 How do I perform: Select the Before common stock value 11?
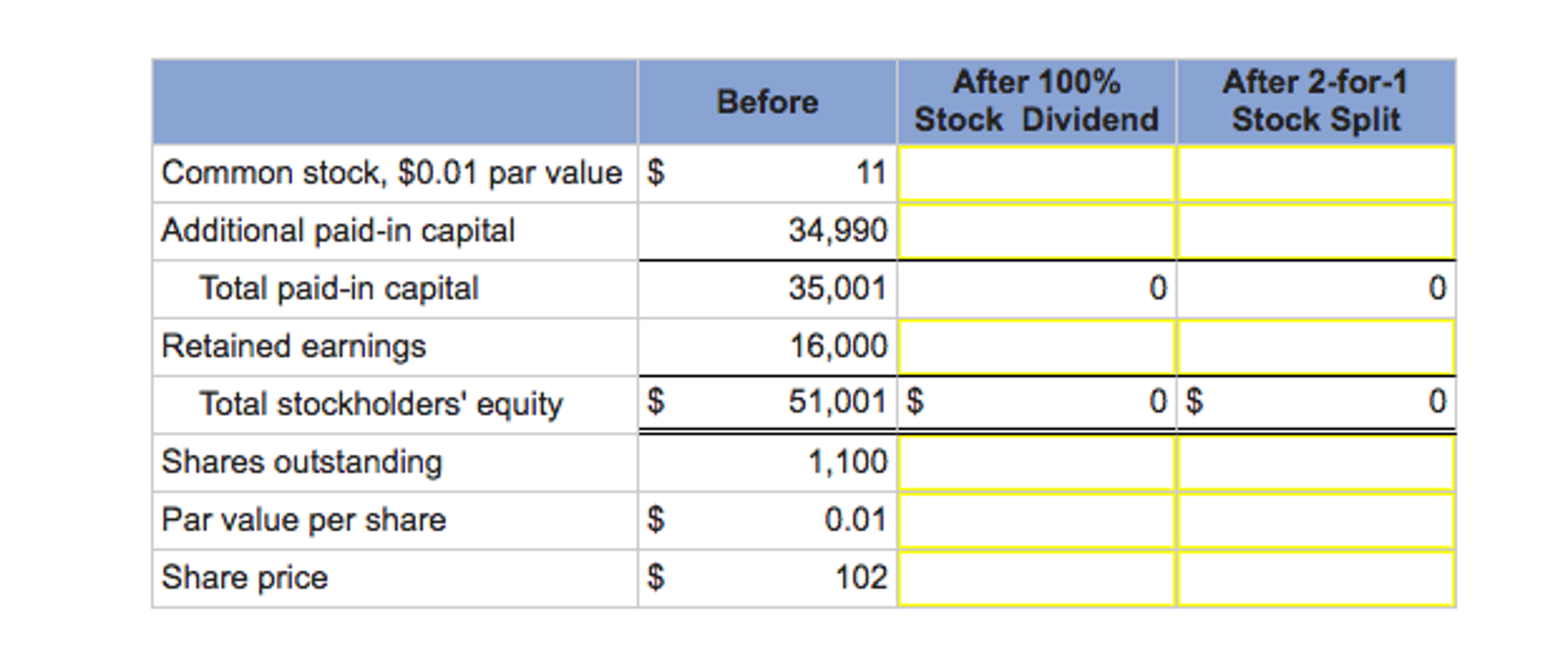(871, 173)
